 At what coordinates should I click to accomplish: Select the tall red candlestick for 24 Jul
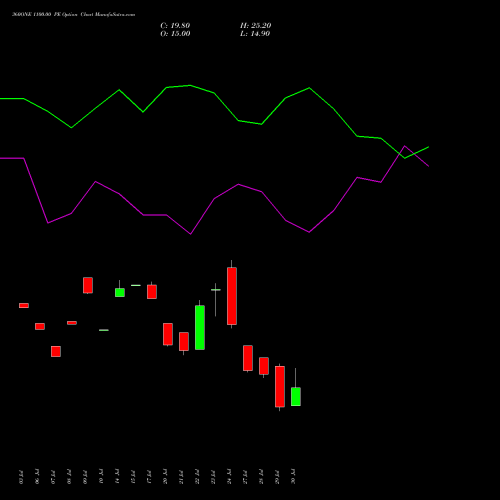(232, 296)
